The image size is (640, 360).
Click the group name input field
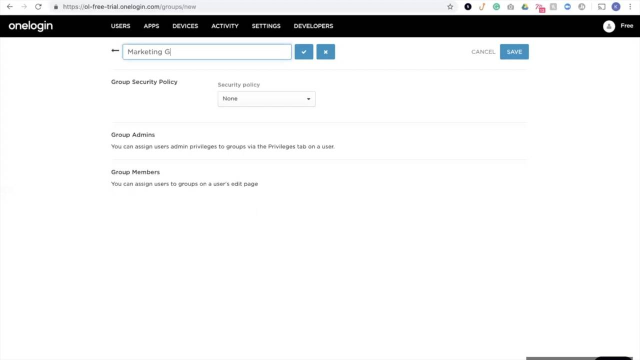coord(207,52)
